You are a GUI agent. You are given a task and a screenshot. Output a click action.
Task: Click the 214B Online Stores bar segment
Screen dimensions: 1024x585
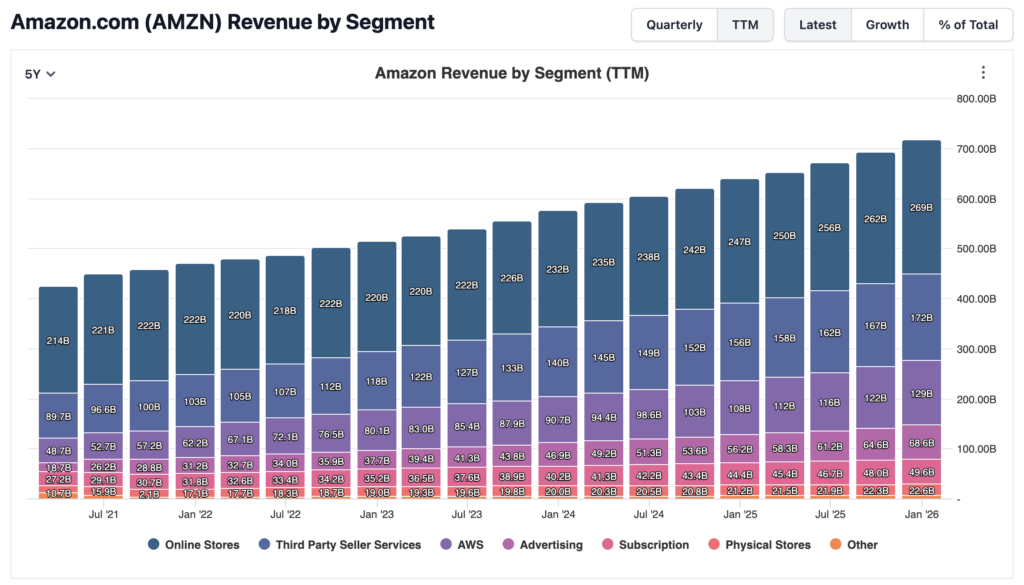click(58, 340)
